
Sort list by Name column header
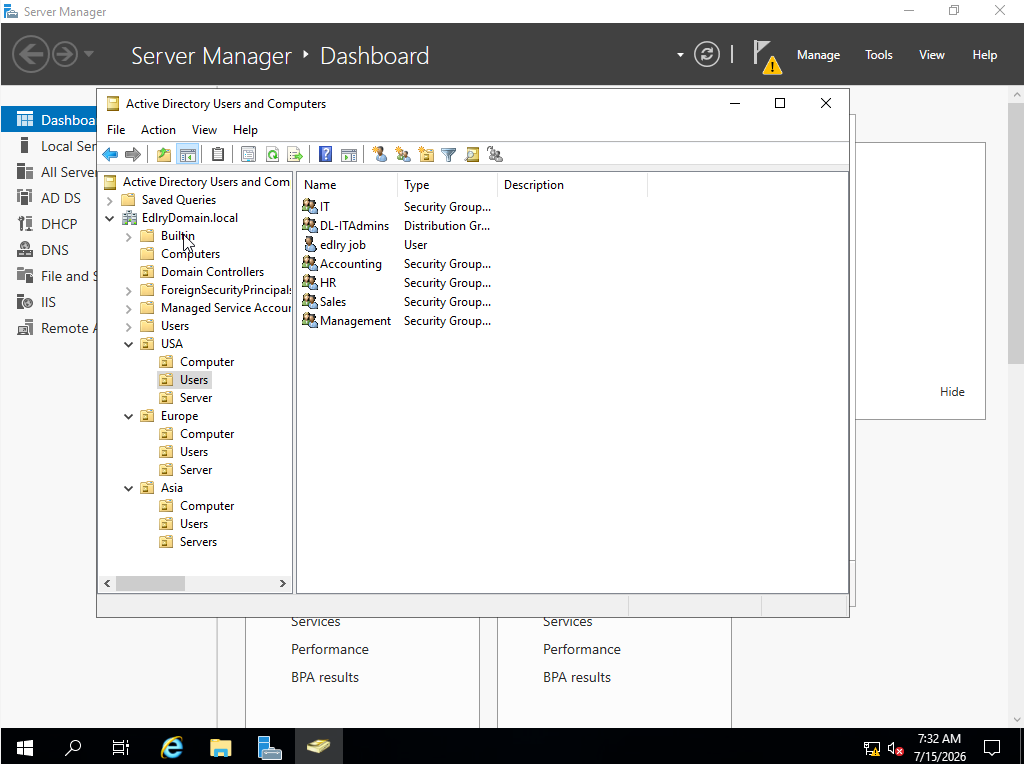(347, 185)
